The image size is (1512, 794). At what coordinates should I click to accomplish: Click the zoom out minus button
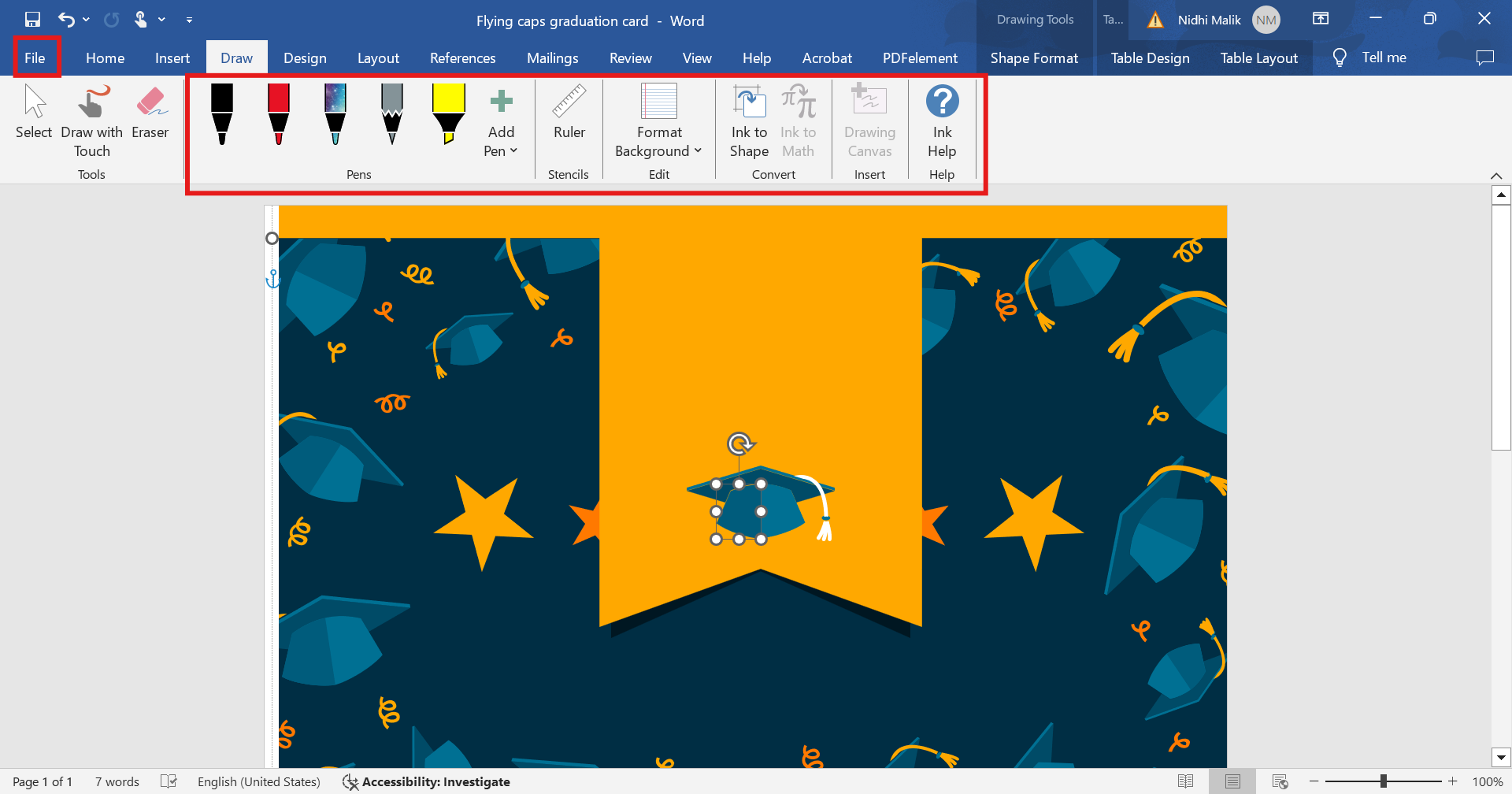[x=1314, y=781]
